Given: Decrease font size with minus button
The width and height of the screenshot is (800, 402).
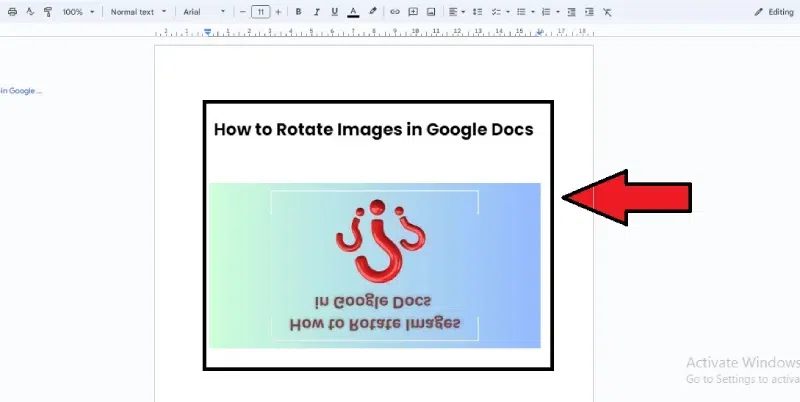Looking at the screenshot, I should click(242, 12).
